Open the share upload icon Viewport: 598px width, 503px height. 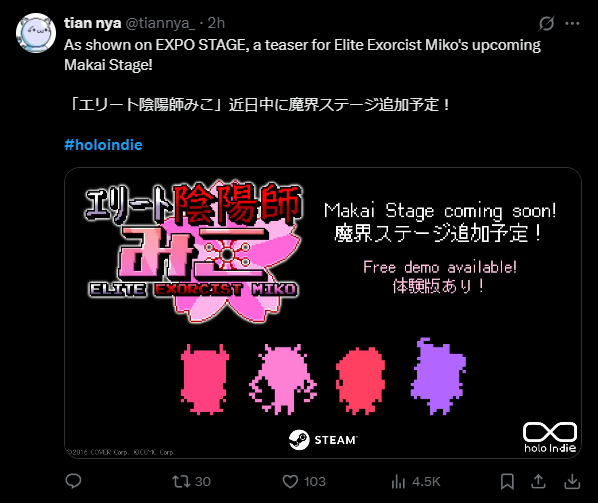[538, 481]
